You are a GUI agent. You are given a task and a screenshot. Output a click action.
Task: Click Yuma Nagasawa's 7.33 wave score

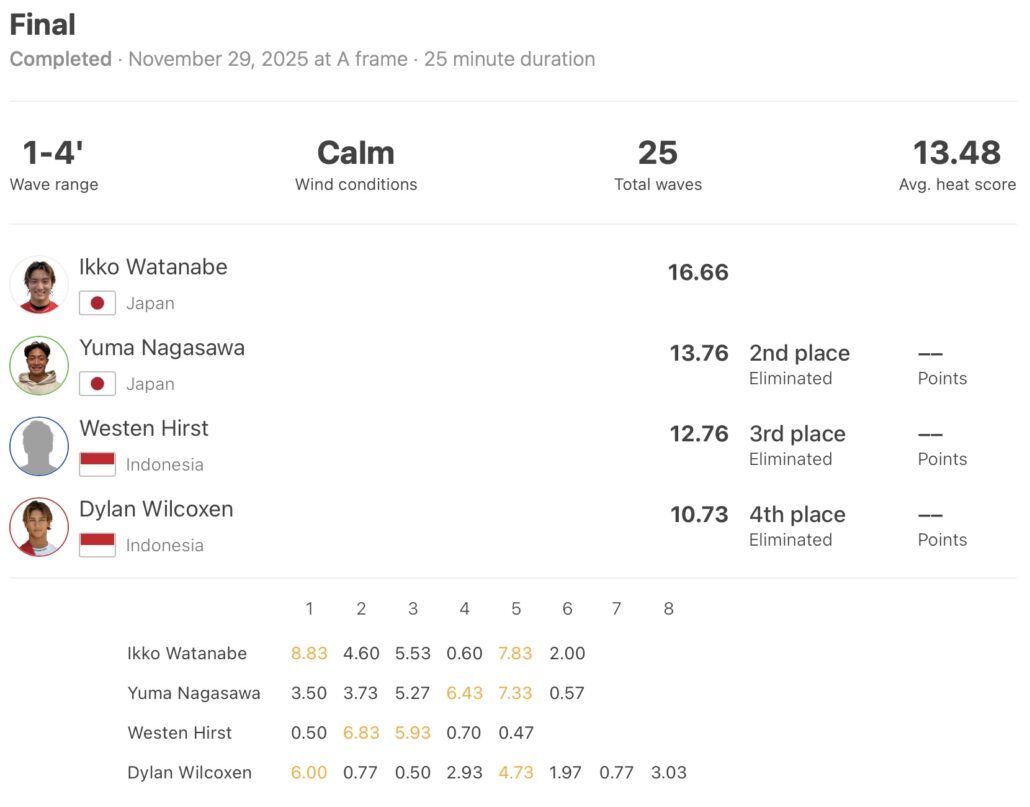click(516, 693)
